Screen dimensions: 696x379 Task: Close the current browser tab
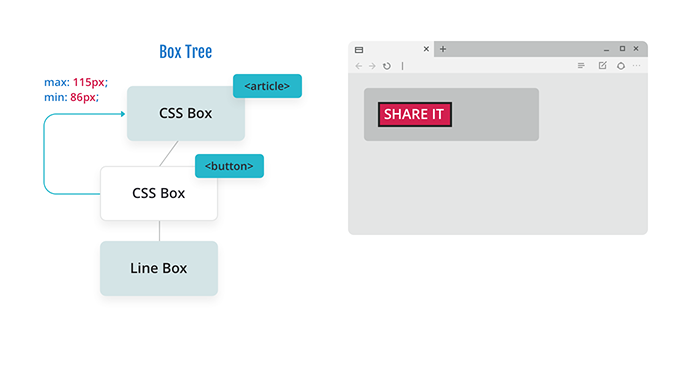tap(426, 49)
